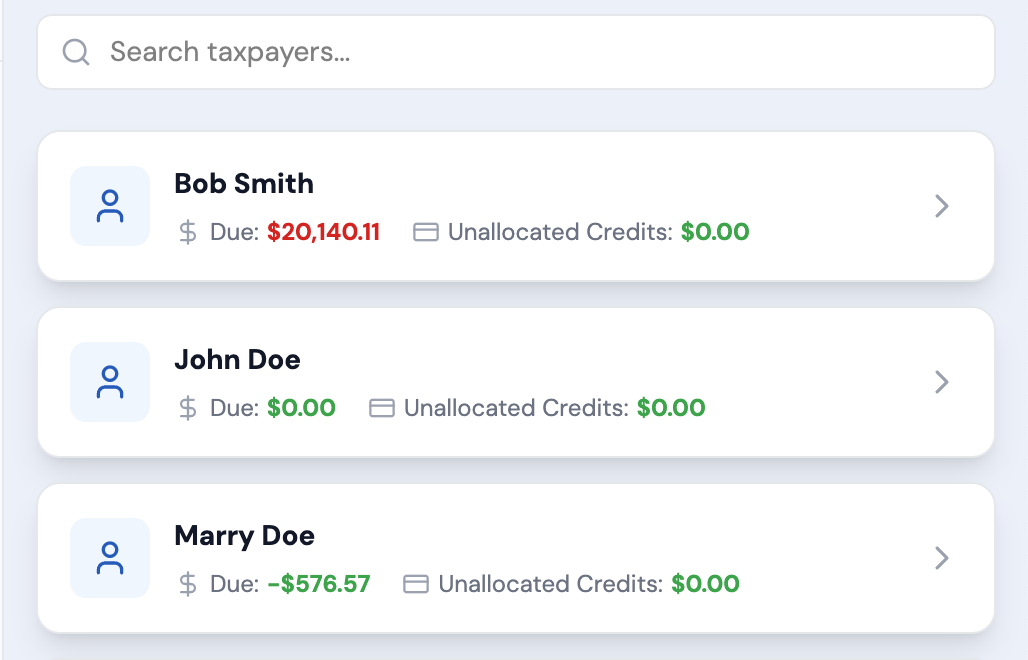1028x660 pixels.
Task: Focus the Search taxpayers input field
Action: click(540, 52)
